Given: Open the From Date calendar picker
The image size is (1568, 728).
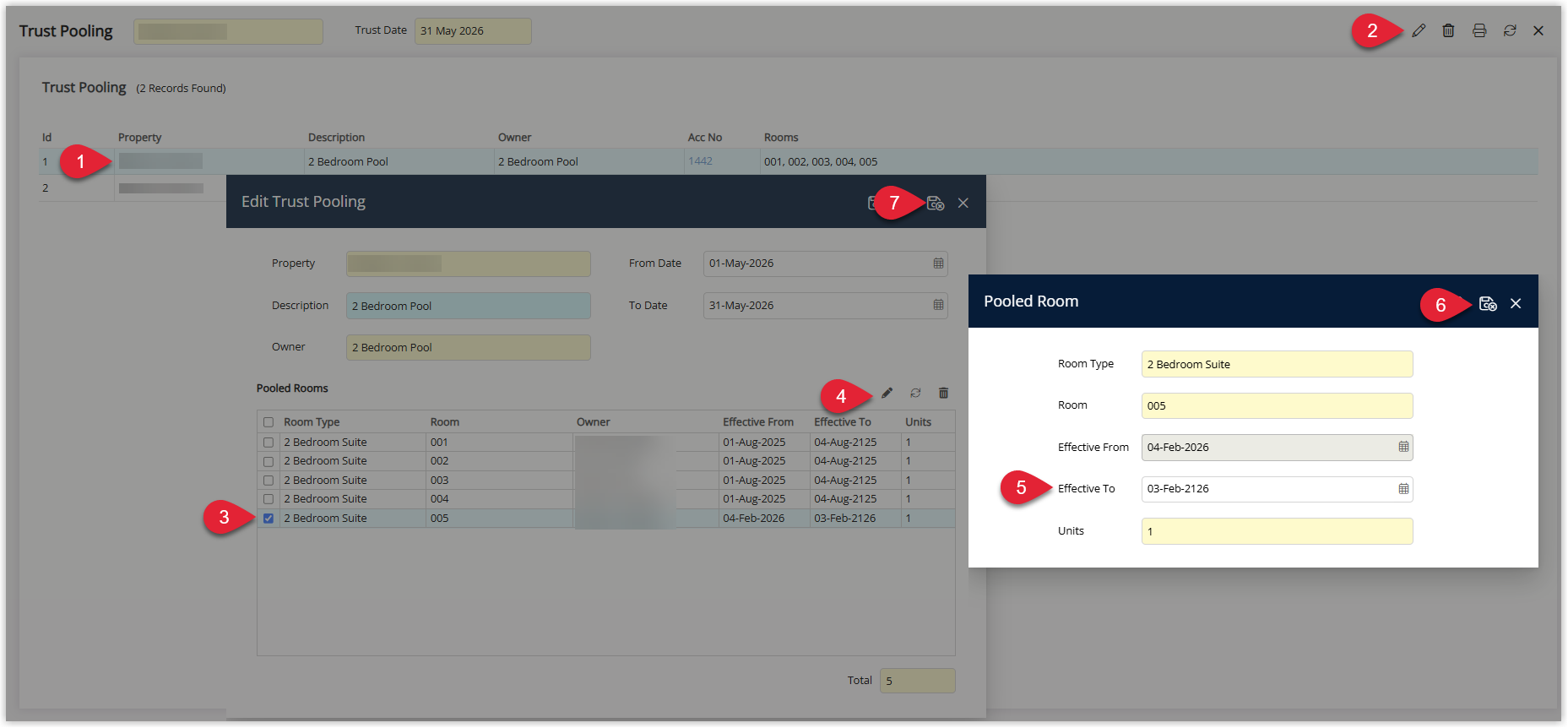Looking at the screenshot, I should (938, 263).
